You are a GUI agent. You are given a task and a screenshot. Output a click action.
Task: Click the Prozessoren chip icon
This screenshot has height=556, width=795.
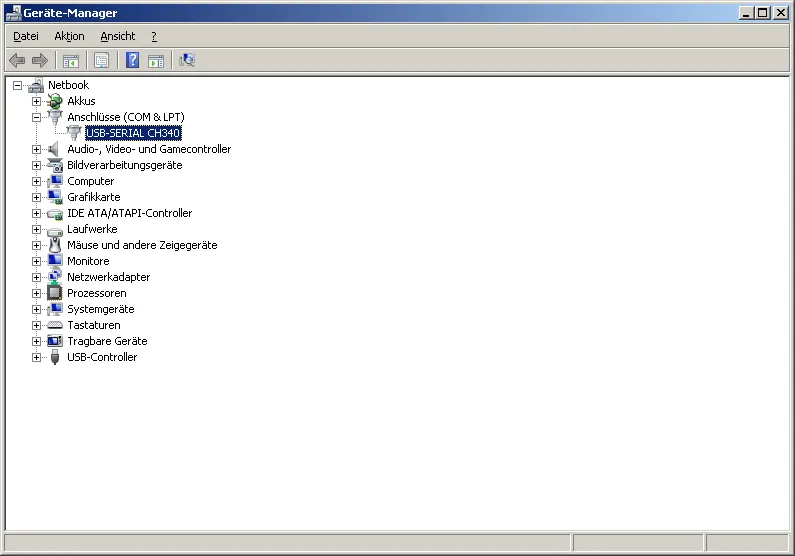55,293
